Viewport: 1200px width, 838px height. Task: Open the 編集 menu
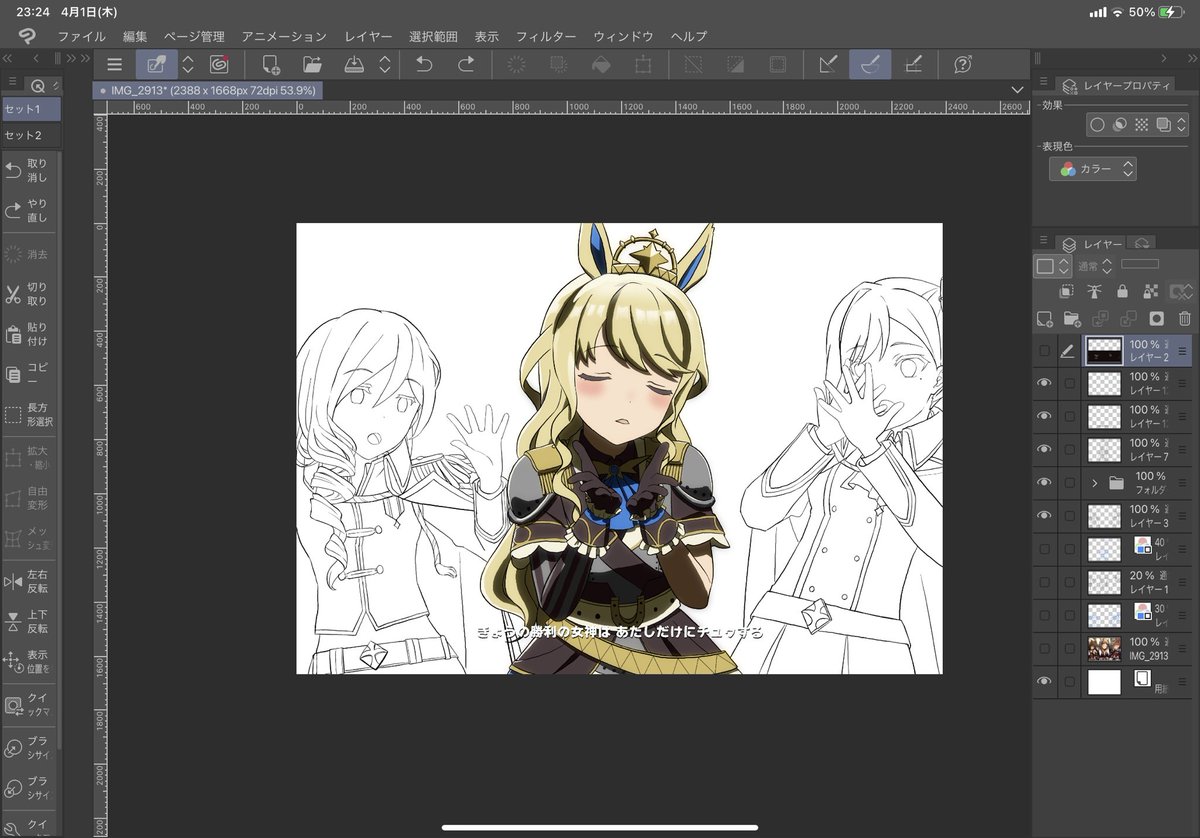(135, 36)
